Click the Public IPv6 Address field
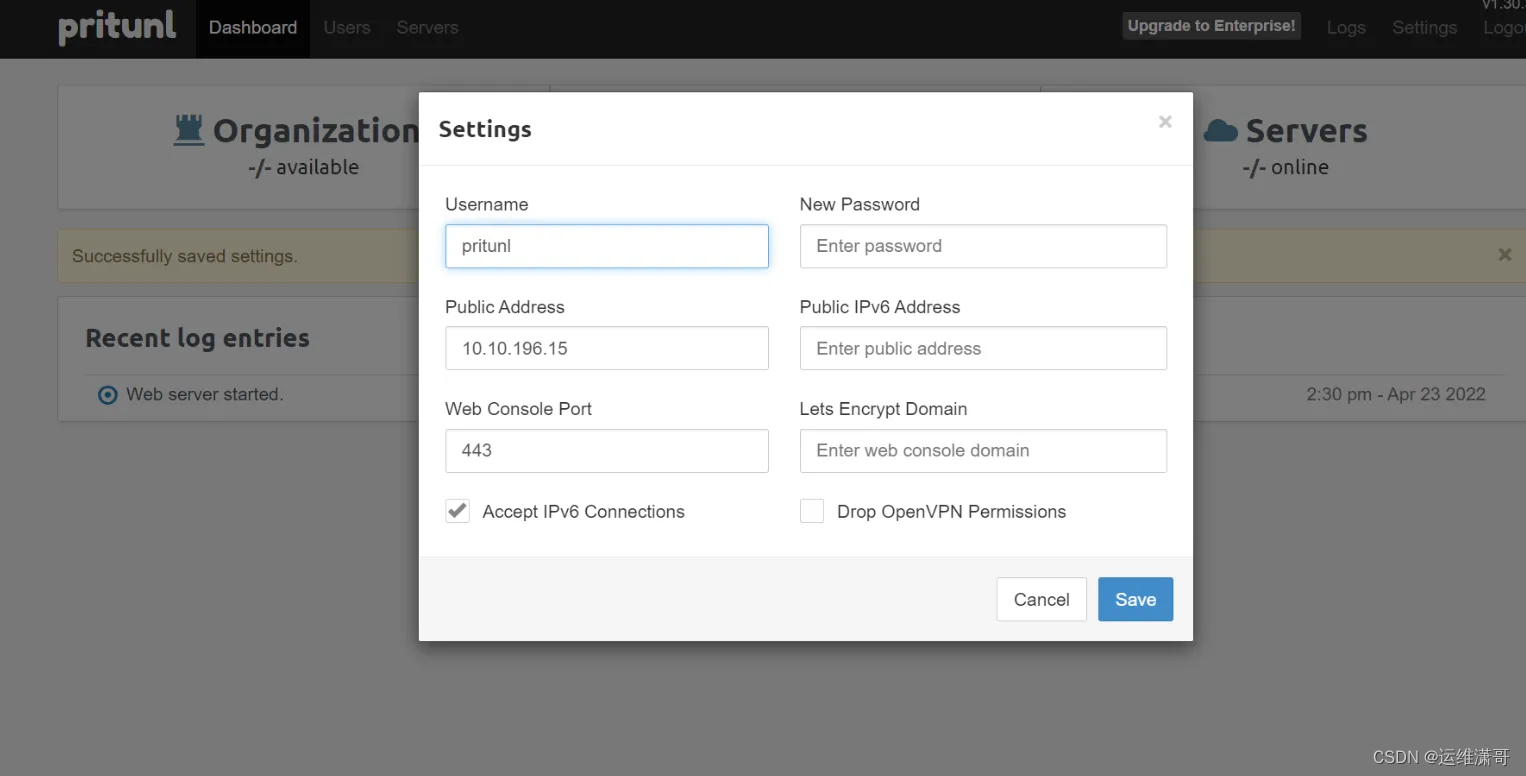Image resolution: width=1526 pixels, height=776 pixels. [x=983, y=348]
